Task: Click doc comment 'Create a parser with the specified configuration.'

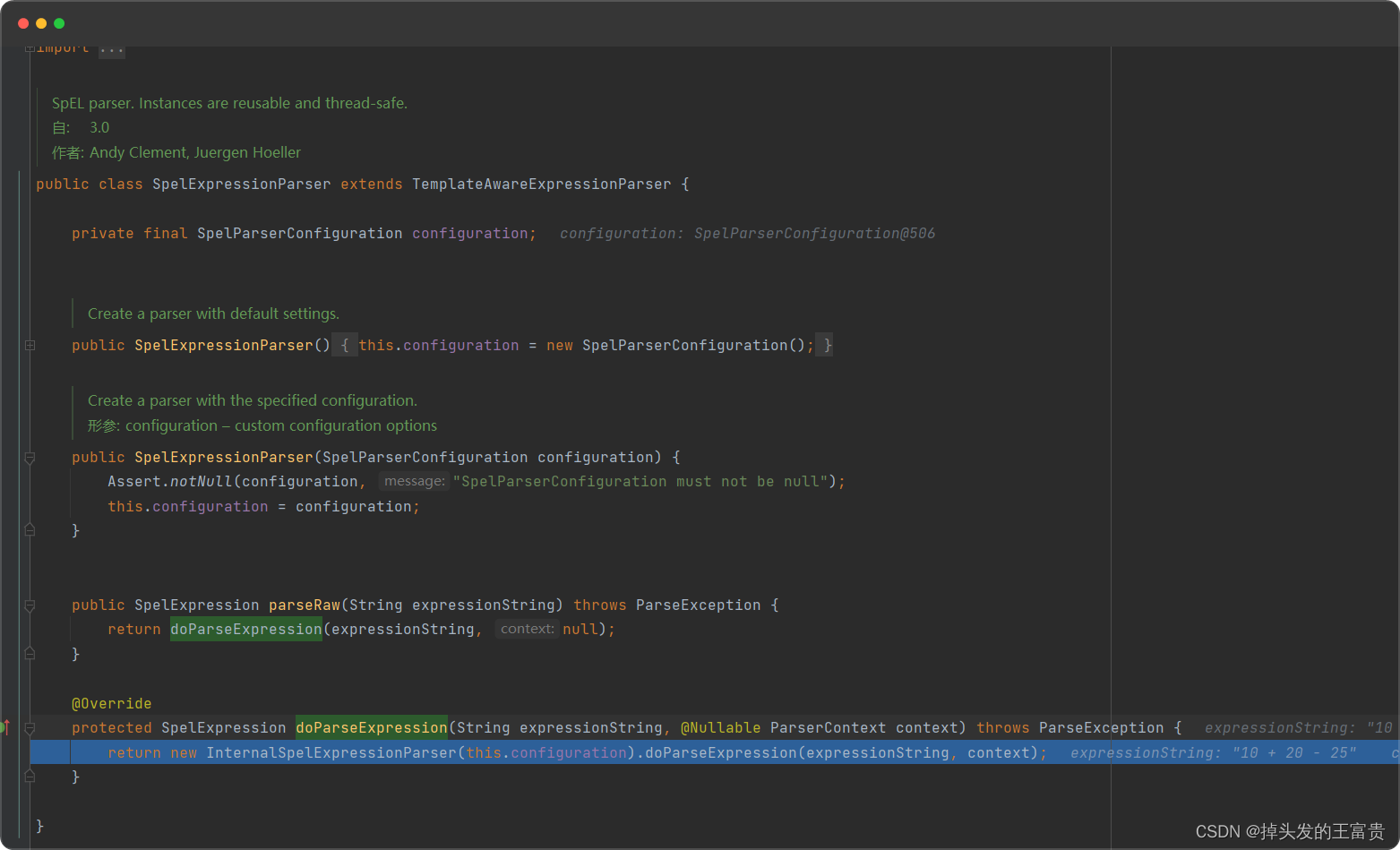Action: pyautogui.click(x=253, y=400)
